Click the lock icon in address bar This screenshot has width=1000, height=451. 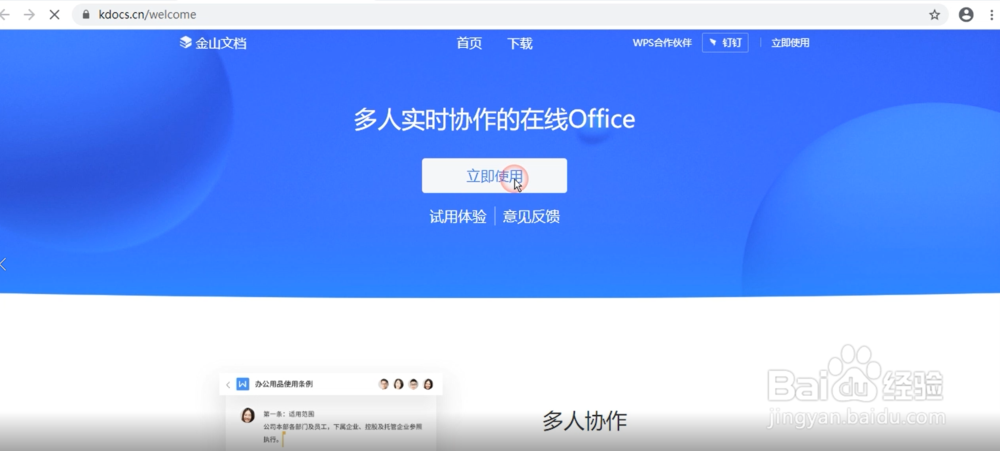pos(86,14)
